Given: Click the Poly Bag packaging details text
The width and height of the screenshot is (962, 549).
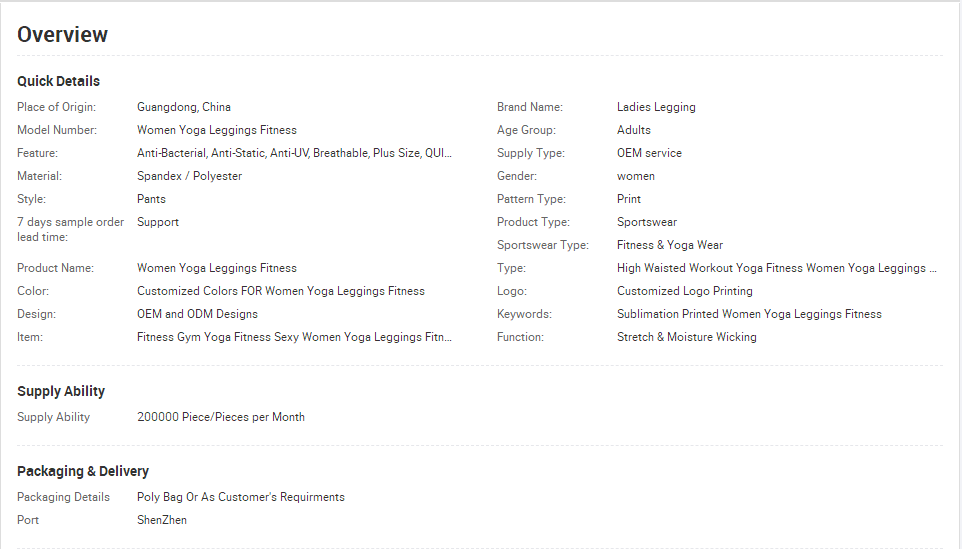Looking at the screenshot, I should click(240, 497).
